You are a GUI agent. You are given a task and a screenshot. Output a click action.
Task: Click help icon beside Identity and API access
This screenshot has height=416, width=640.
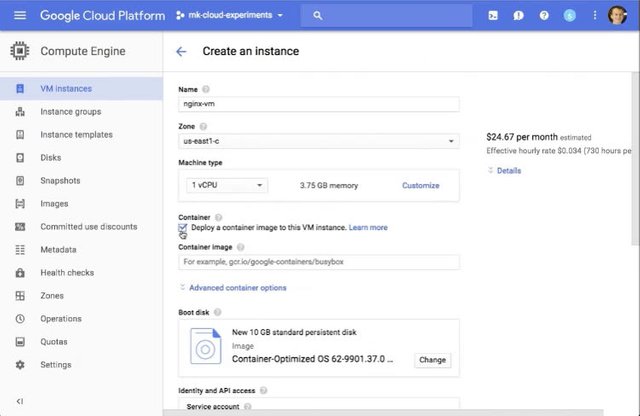point(263,390)
